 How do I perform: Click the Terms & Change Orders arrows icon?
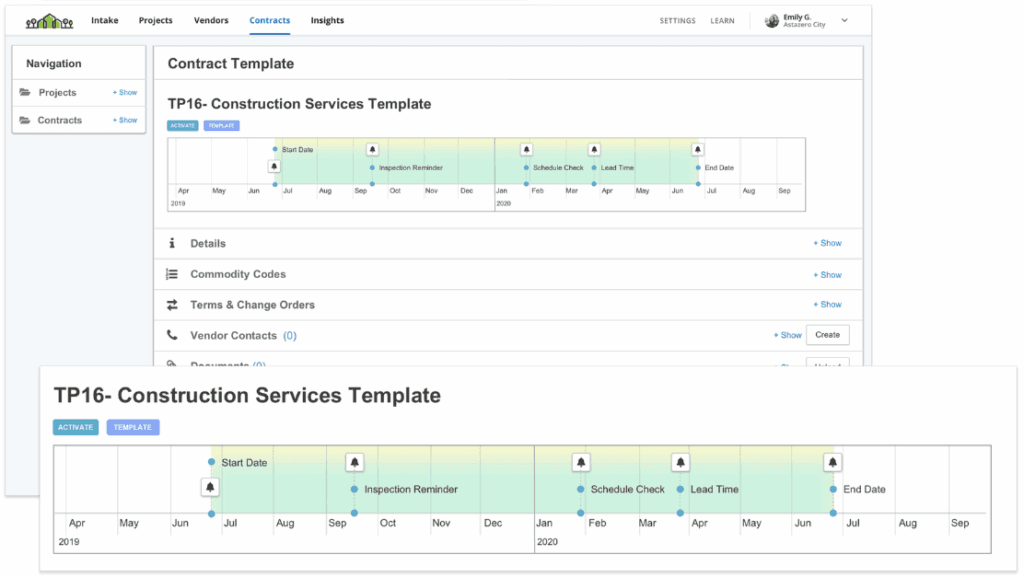click(x=172, y=305)
